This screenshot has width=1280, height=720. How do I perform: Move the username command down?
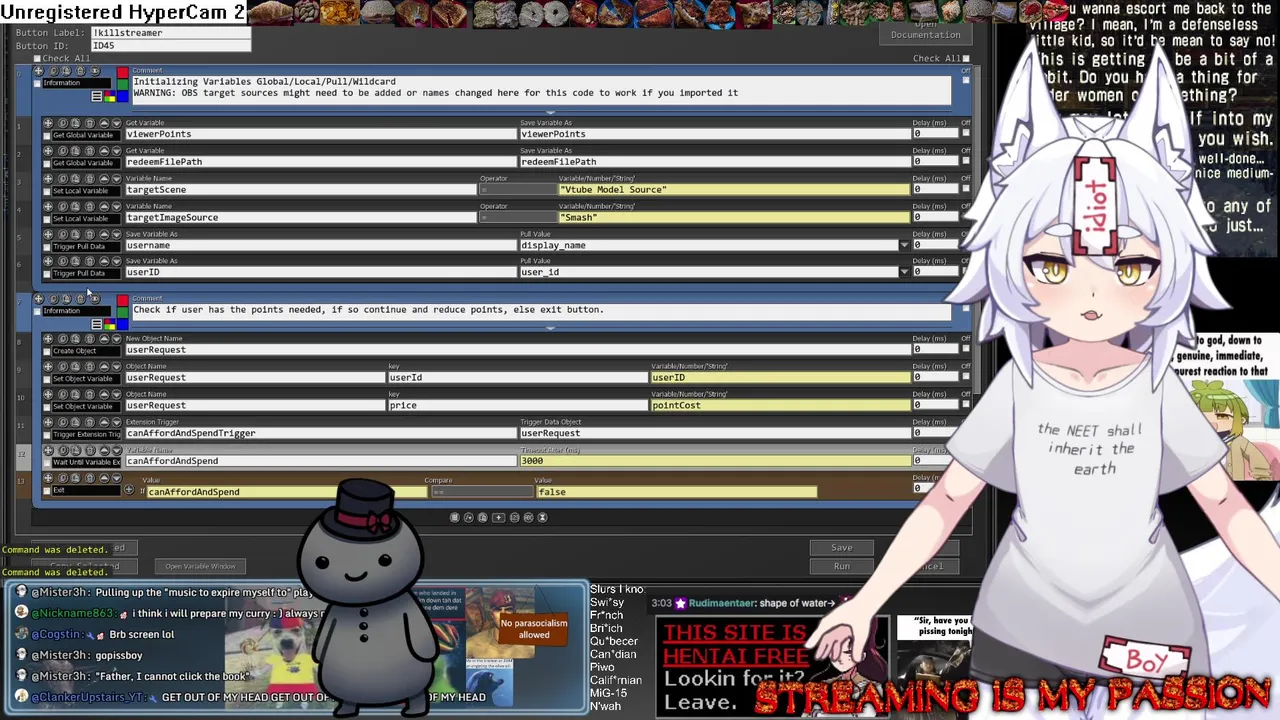tap(116, 234)
